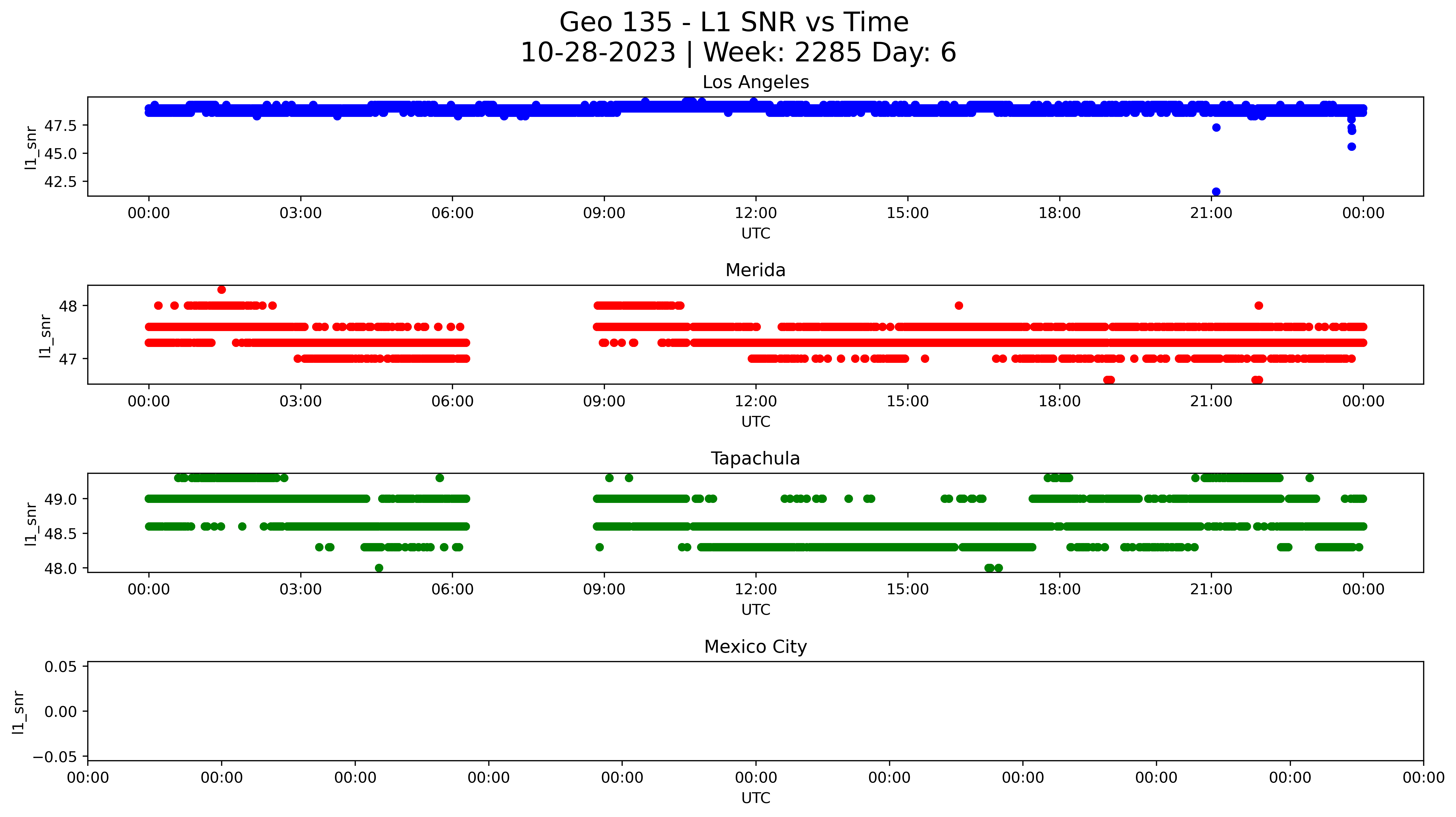Click the 21:00 x-tick under Tapachula plot
Viewport: 1456px width, 817px height.
point(1211,590)
